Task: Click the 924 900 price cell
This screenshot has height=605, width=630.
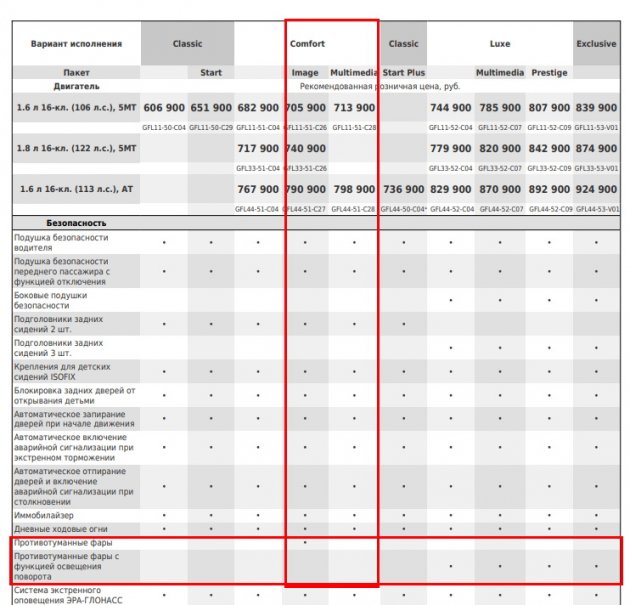Action: tap(596, 189)
